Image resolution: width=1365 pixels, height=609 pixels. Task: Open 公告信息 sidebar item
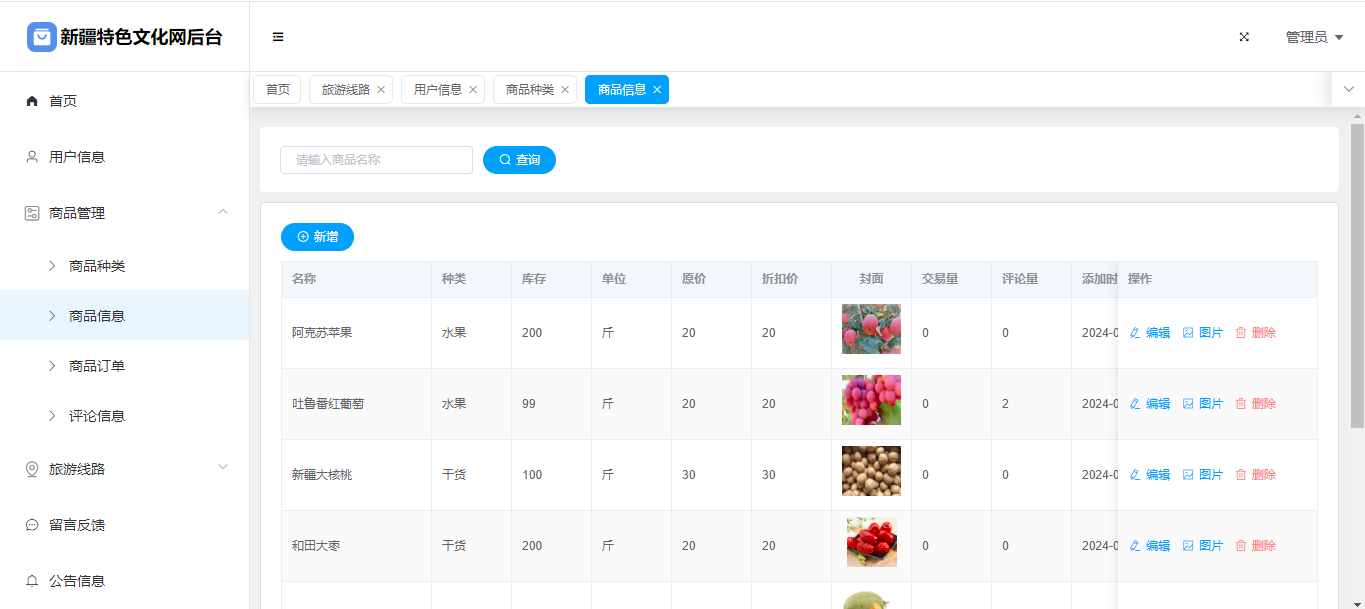[125, 581]
